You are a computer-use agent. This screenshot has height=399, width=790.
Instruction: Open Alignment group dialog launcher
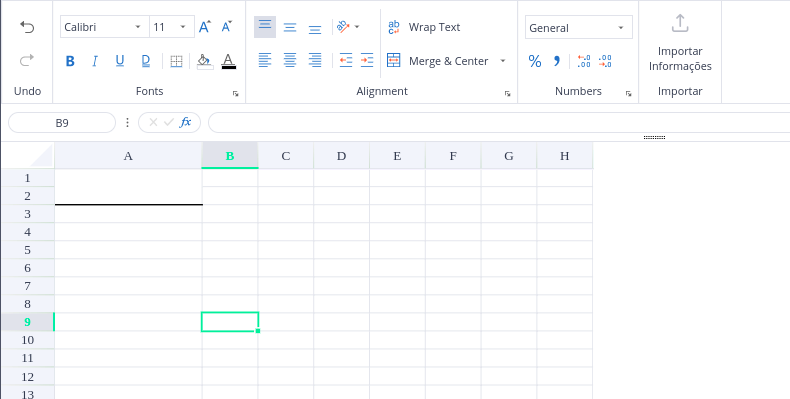[x=507, y=94]
